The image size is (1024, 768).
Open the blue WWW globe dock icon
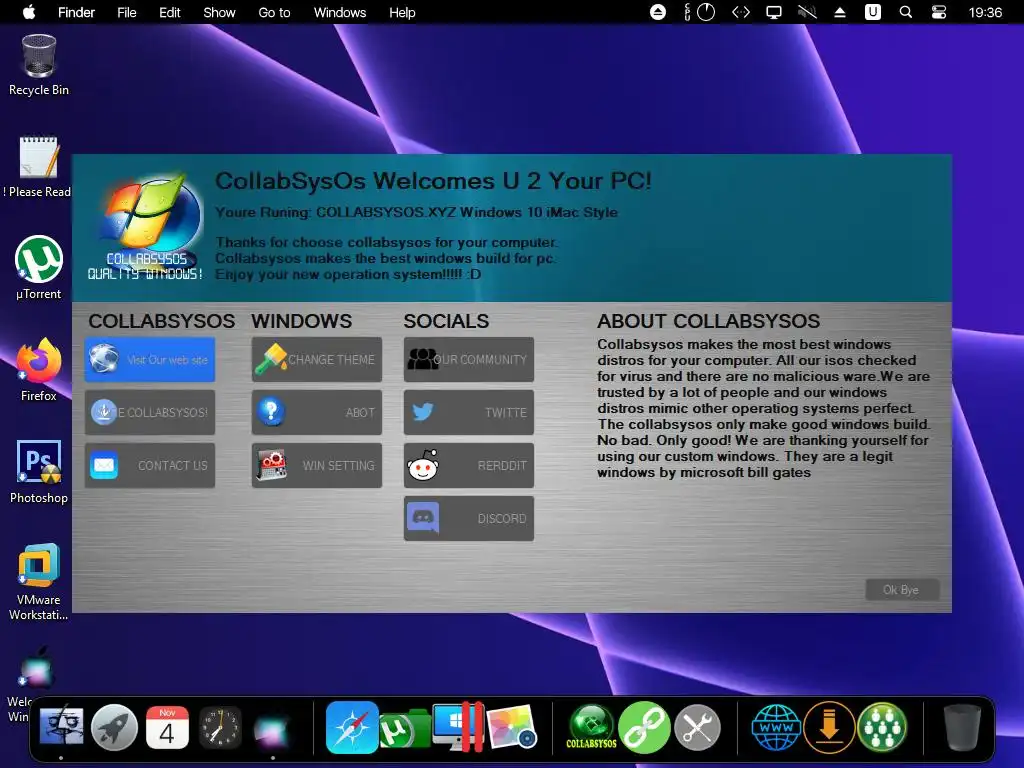coord(776,727)
